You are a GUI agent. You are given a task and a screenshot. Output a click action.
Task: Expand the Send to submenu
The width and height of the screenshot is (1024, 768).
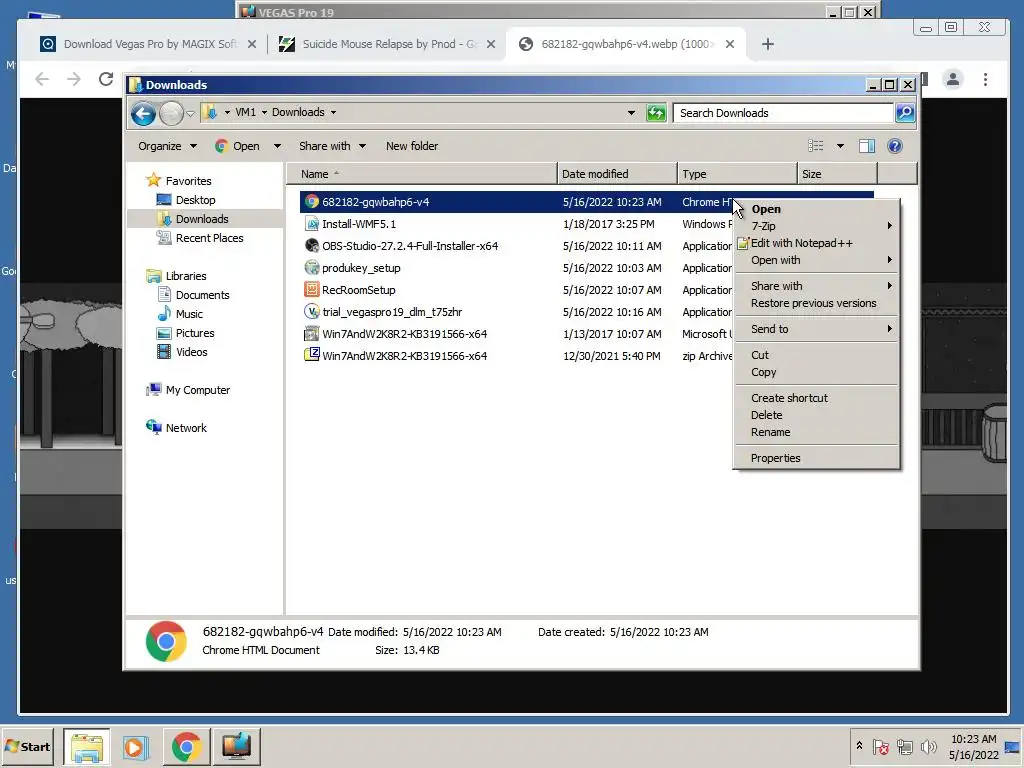(x=816, y=329)
